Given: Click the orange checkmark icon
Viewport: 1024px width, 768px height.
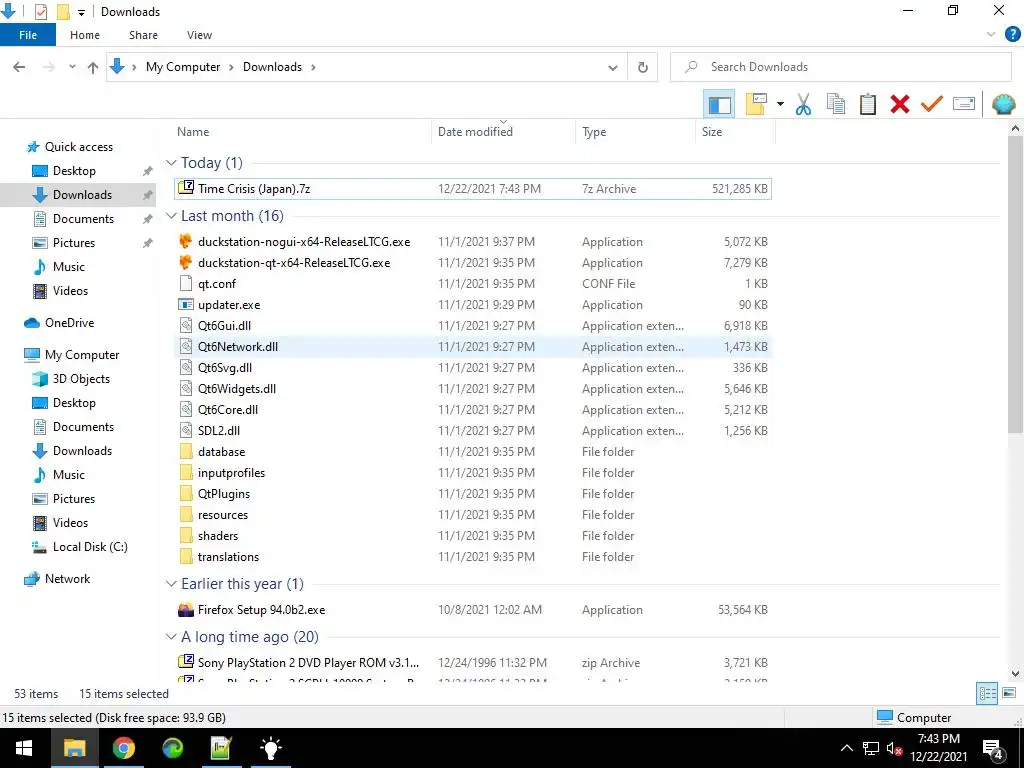Looking at the screenshot, I should tap(932, 104).
